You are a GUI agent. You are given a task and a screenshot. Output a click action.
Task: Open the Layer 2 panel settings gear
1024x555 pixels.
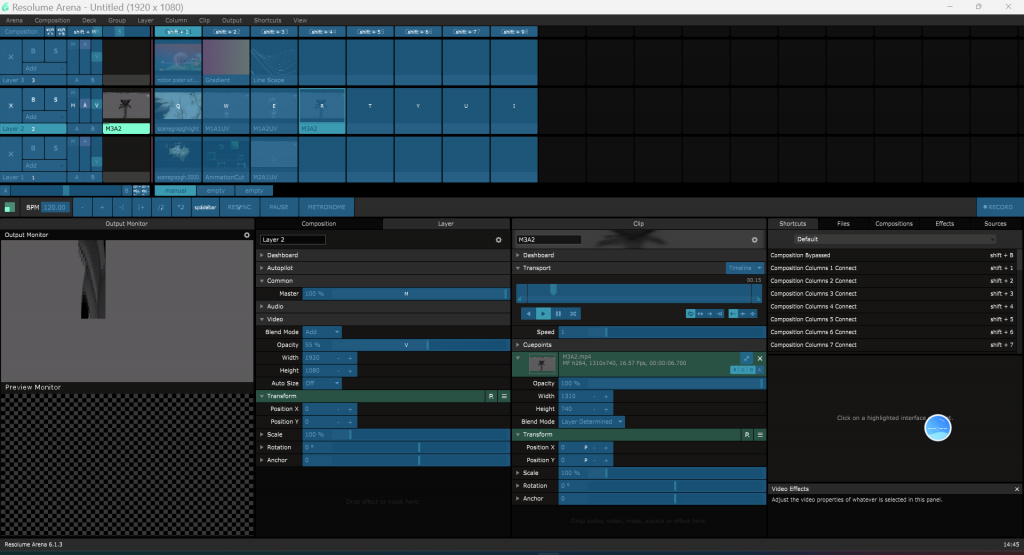pos(498,240)
